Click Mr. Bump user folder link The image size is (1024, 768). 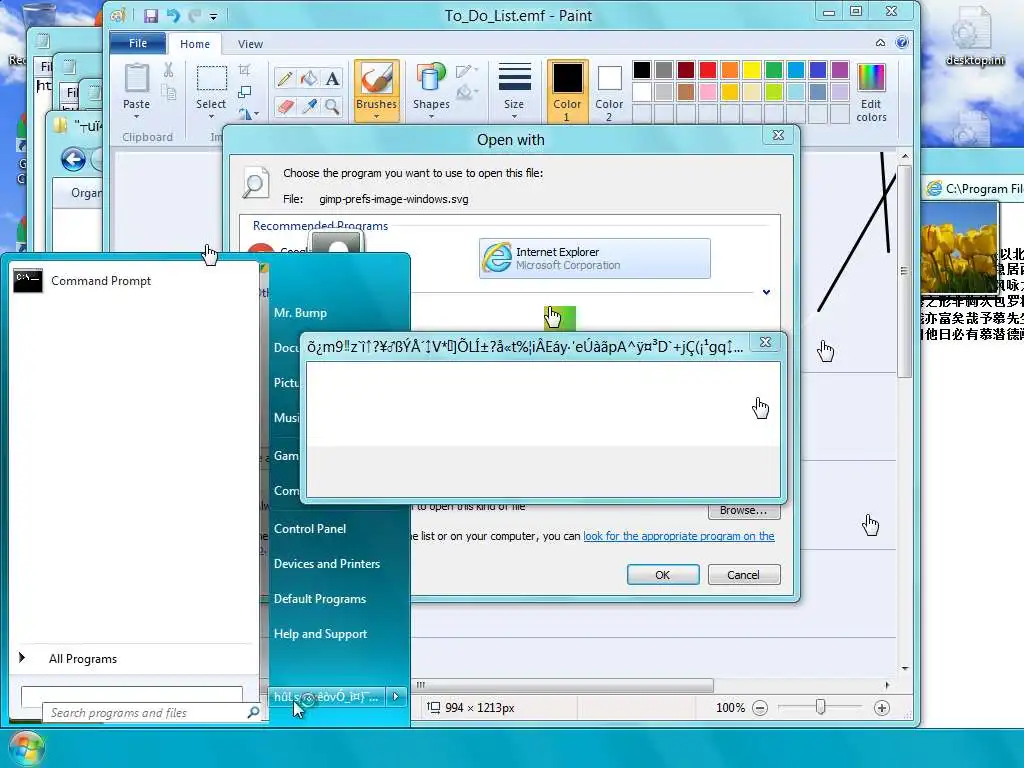(x=300, y=312)
